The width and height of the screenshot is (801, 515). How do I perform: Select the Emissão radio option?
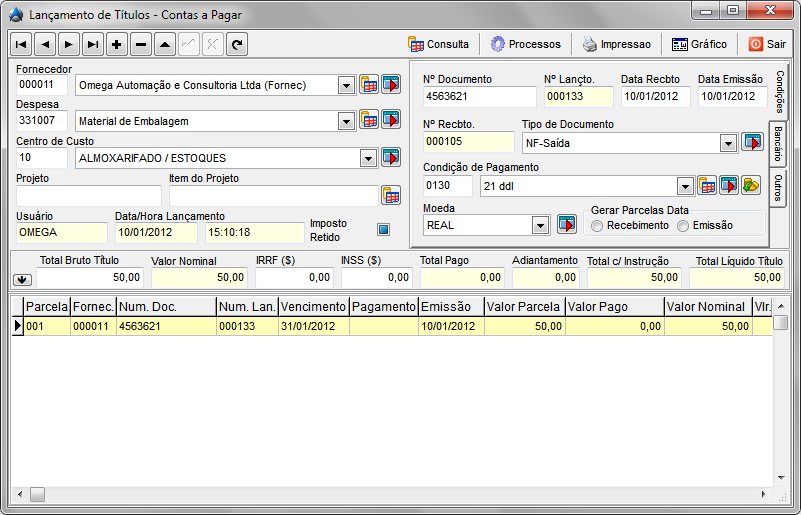pyautogui.click(x=684, y=226)
